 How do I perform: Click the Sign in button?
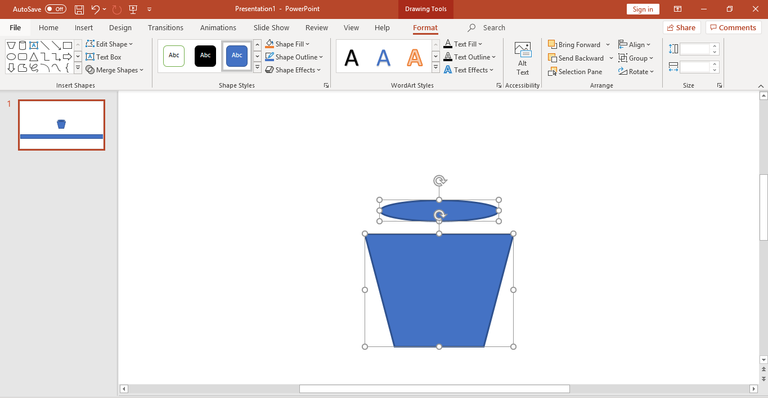pyautogui.click(x=643, y=9)
